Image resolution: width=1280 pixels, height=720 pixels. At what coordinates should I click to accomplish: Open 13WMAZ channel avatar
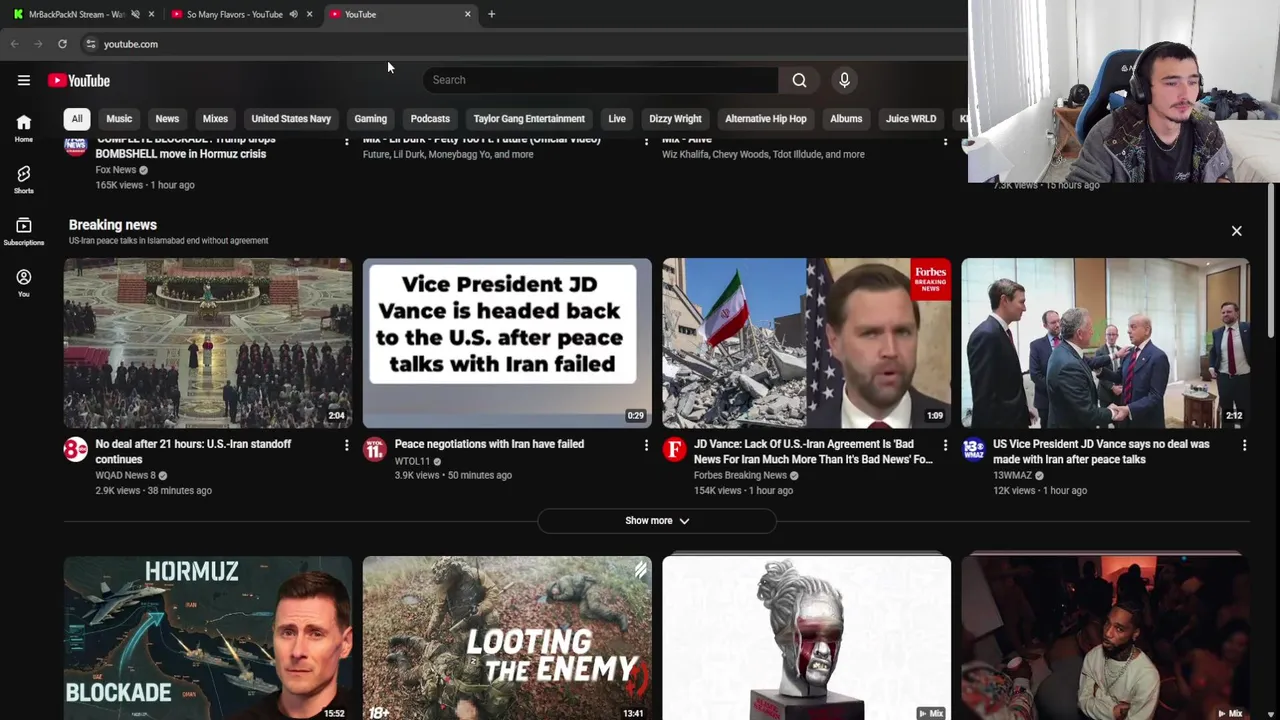tap(973, 449)
